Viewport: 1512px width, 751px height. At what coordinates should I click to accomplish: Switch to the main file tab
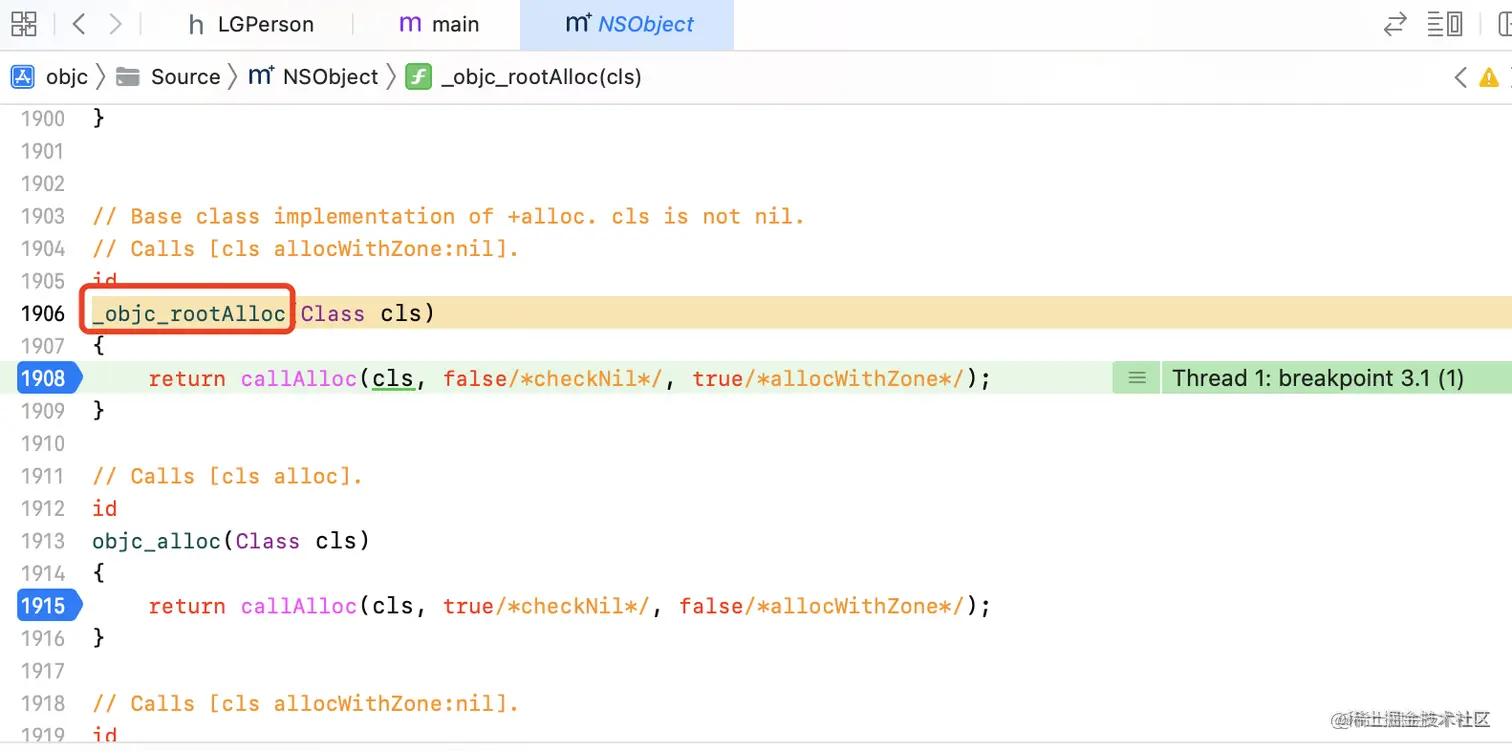click(x=439, y=24)
